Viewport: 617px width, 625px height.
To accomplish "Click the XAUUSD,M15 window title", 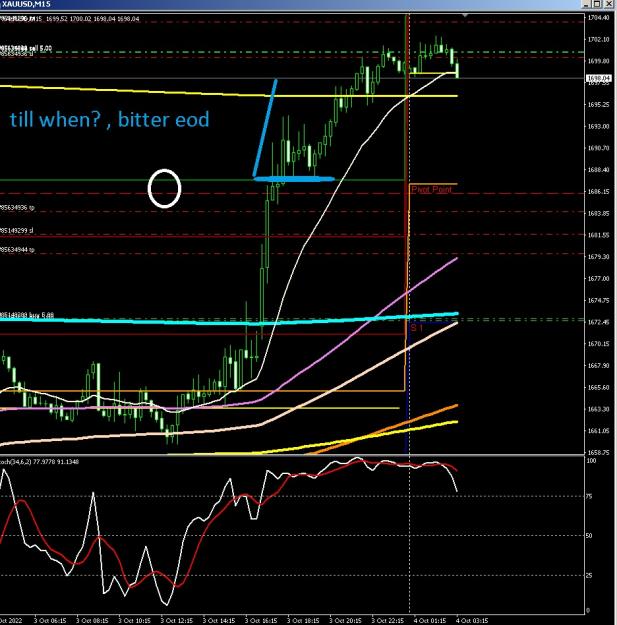I will pyautogui.click(x=26, y=4).
